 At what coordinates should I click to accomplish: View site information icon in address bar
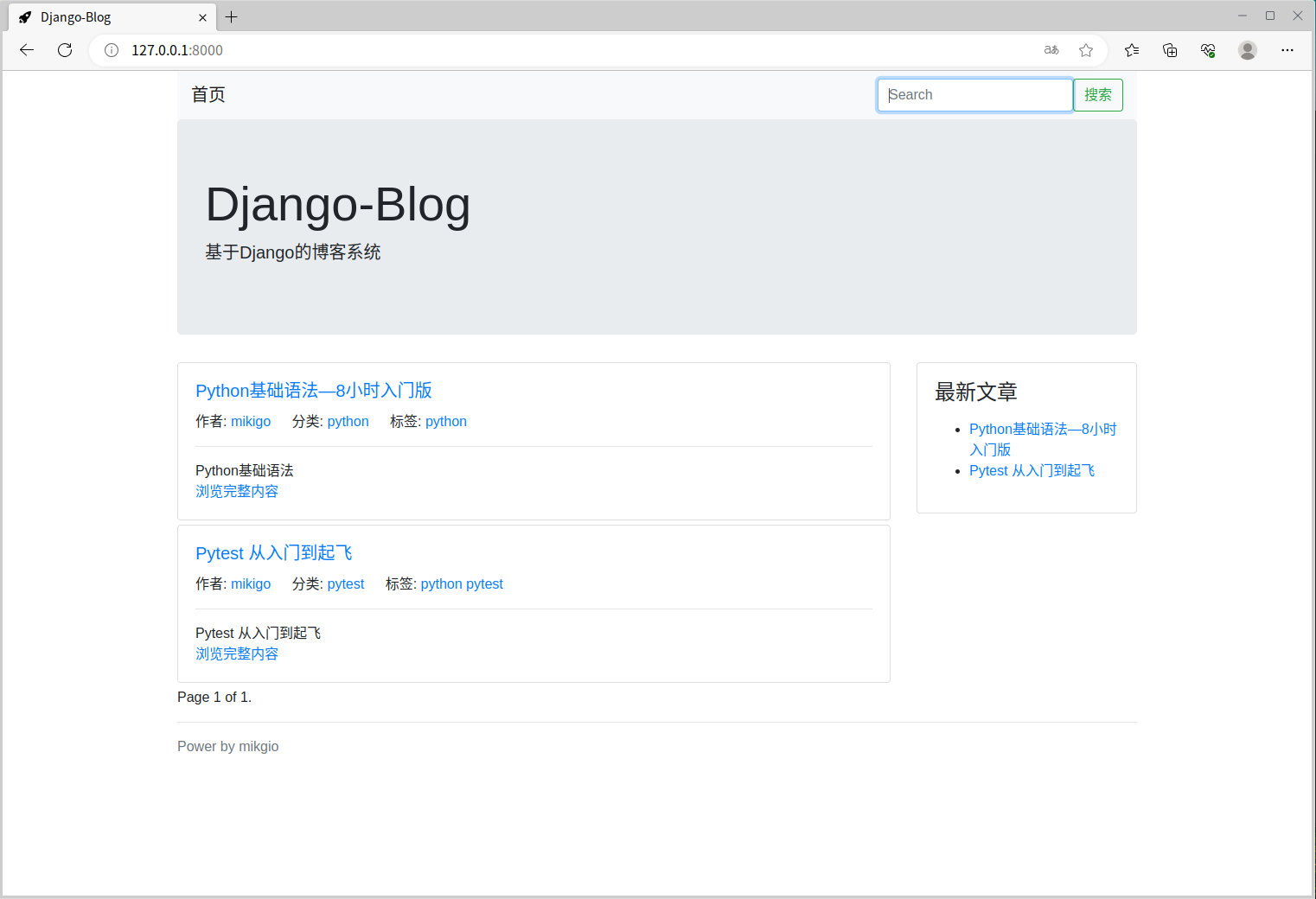(112, 50)
